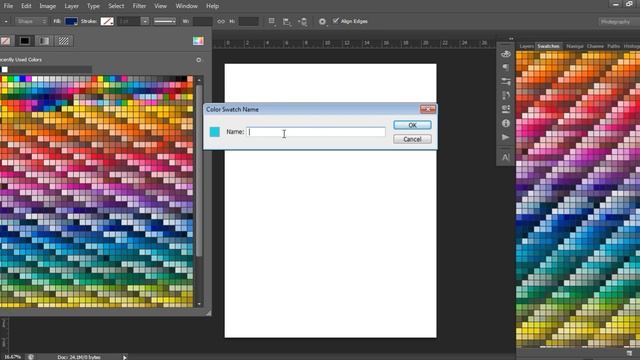Open the Tool Presets panel icon
Image resolution: width=640 pixels, height=360 pixels.
click(x=506, y=109)
